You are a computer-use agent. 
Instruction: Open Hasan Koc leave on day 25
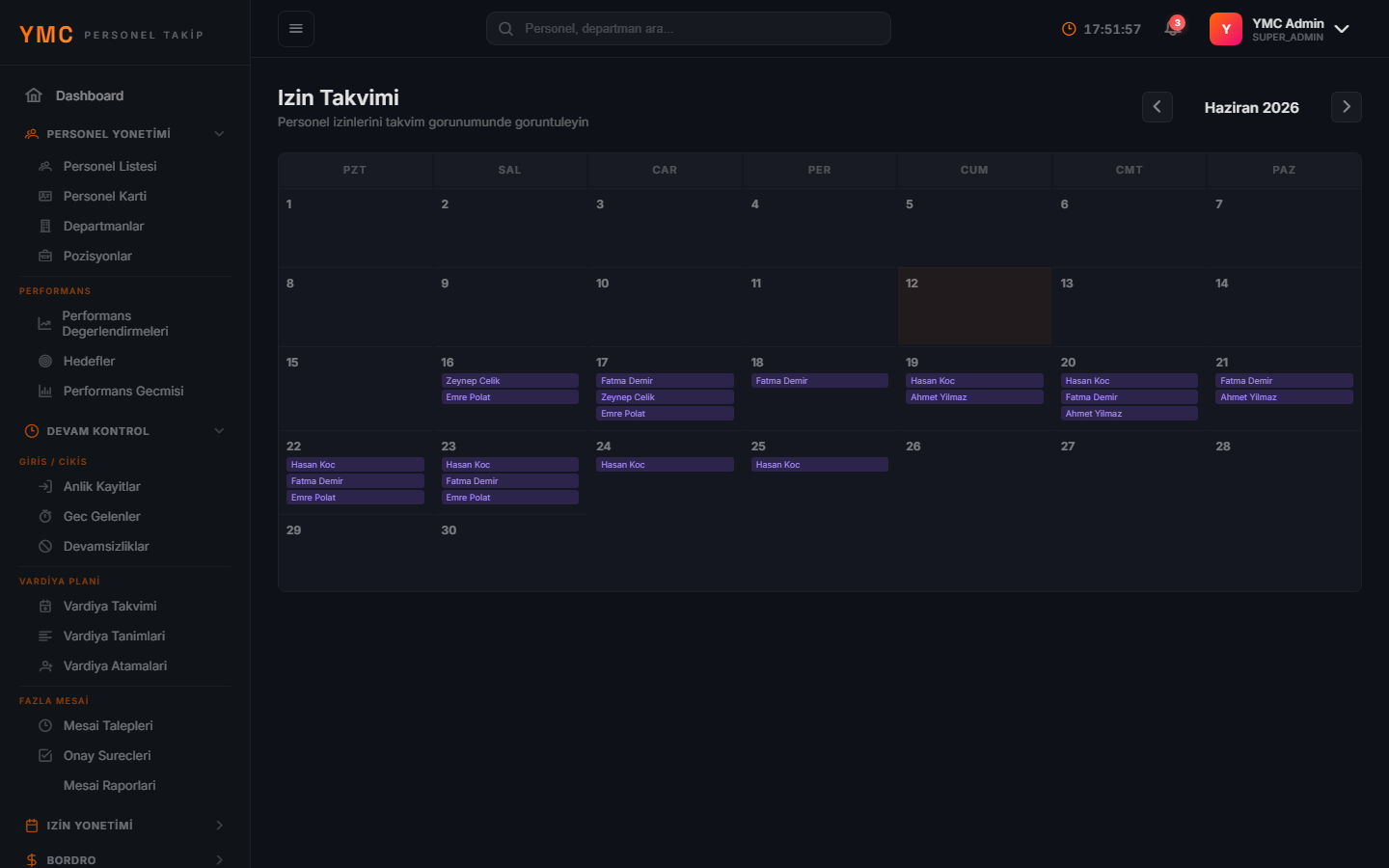pyautogui.click(x=820, y=465)
